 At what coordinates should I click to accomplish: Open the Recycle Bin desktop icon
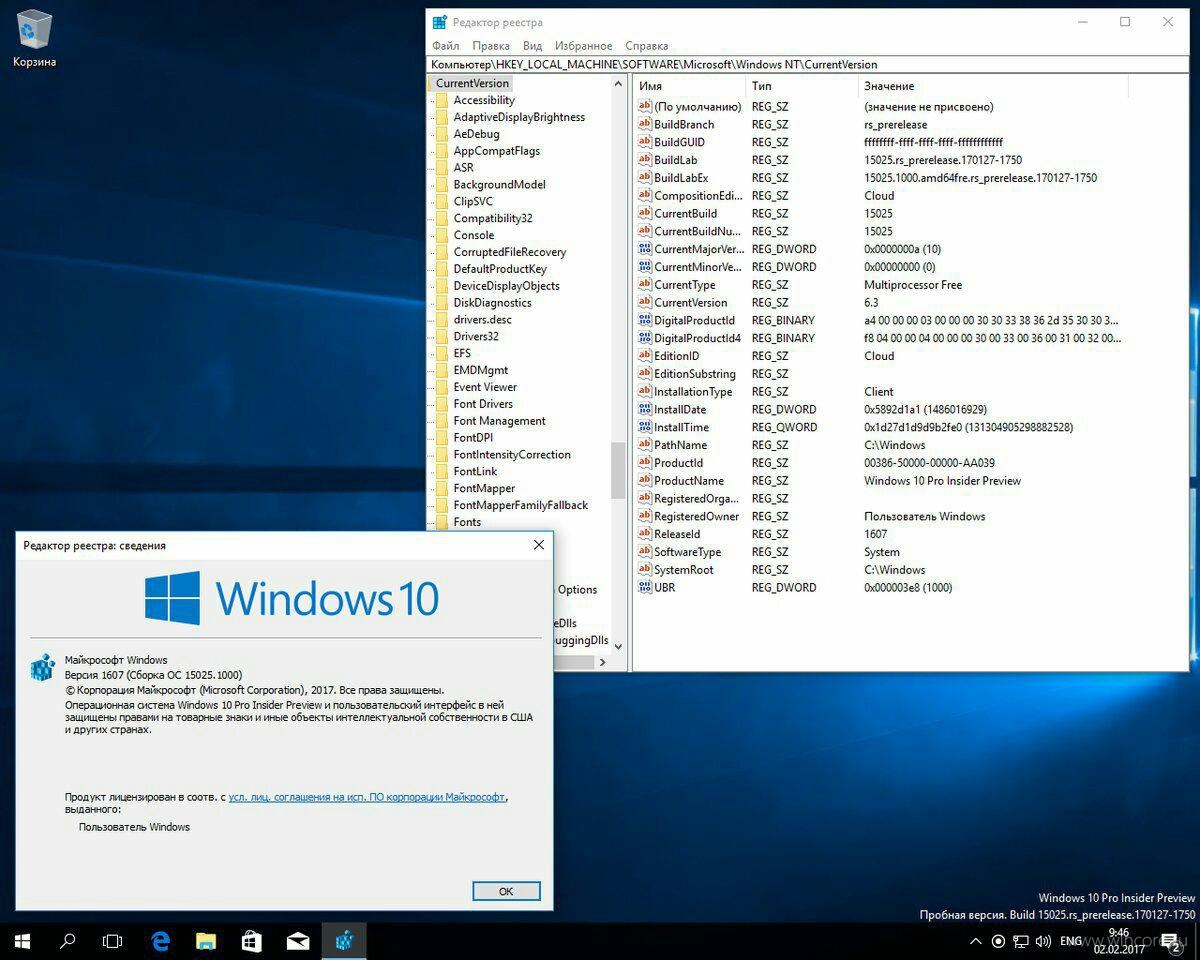tap(34, 38)
